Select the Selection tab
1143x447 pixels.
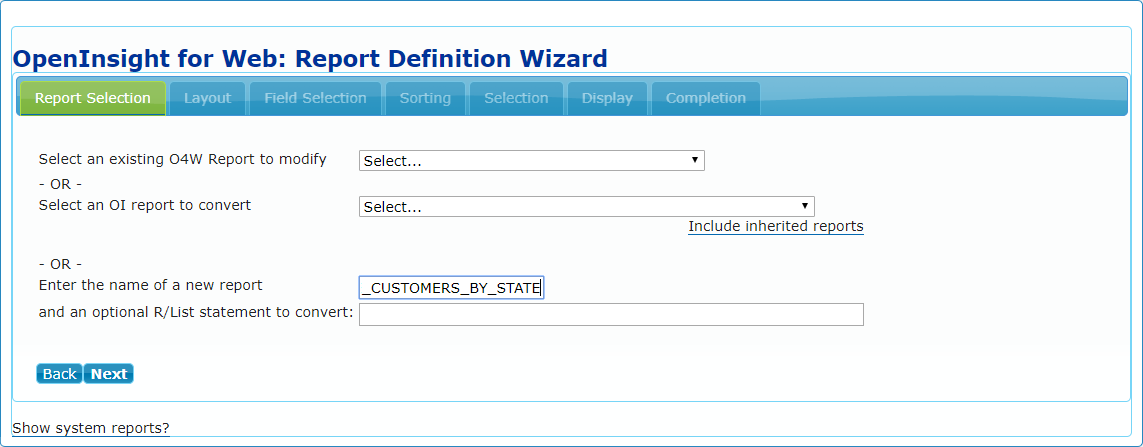(x=516, y=98)
